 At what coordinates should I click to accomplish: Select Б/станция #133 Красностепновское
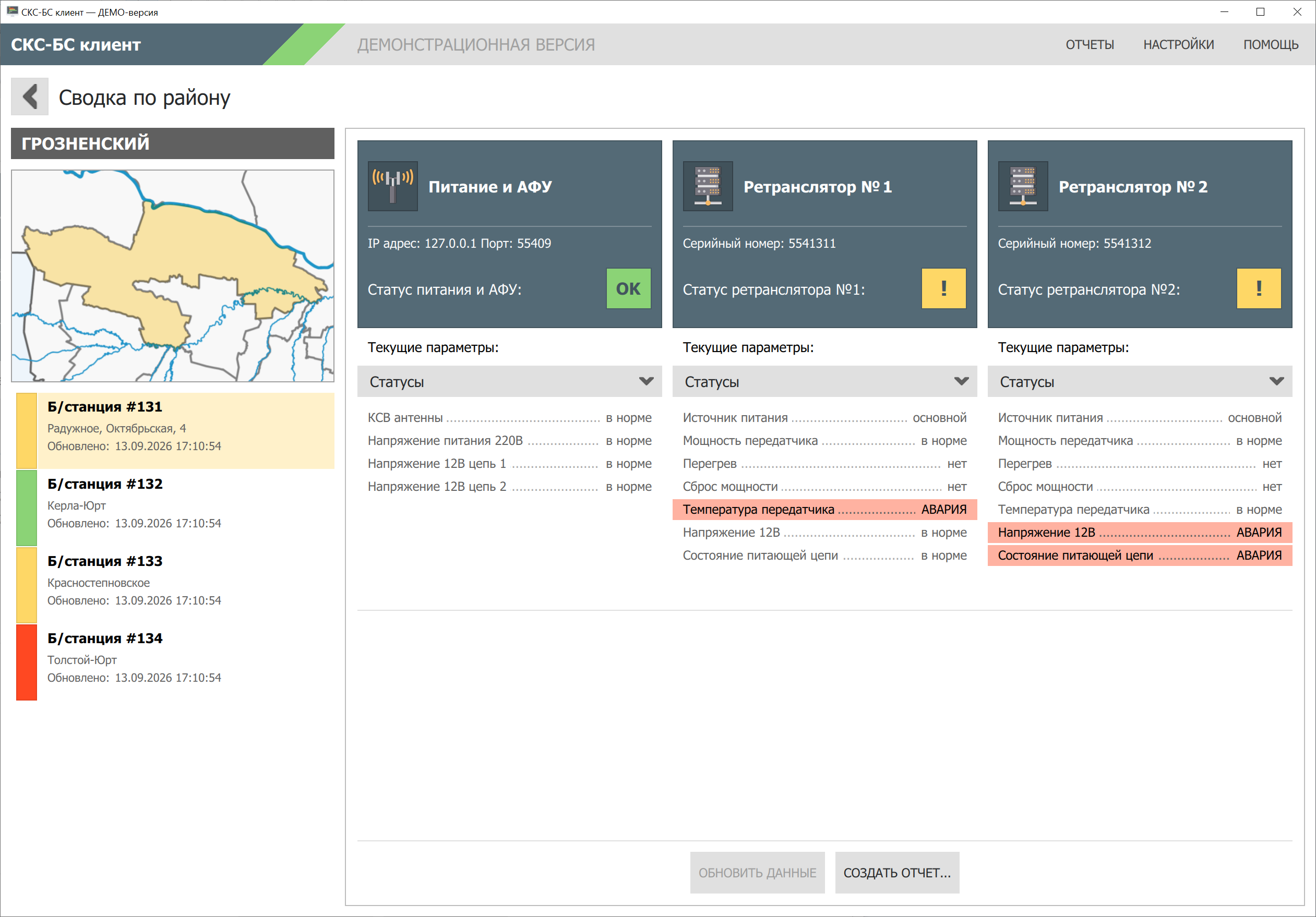175,585
